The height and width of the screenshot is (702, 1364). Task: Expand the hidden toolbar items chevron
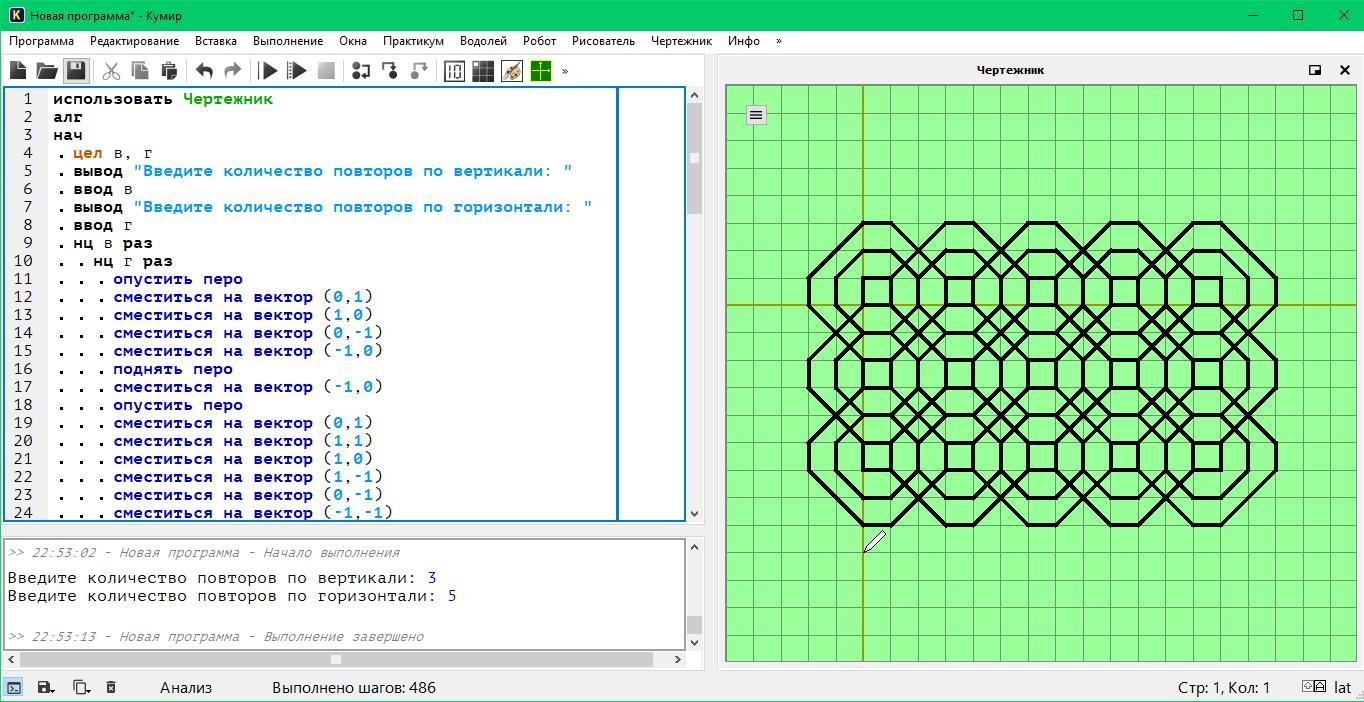pyautogui.click(x=565, y=71)
